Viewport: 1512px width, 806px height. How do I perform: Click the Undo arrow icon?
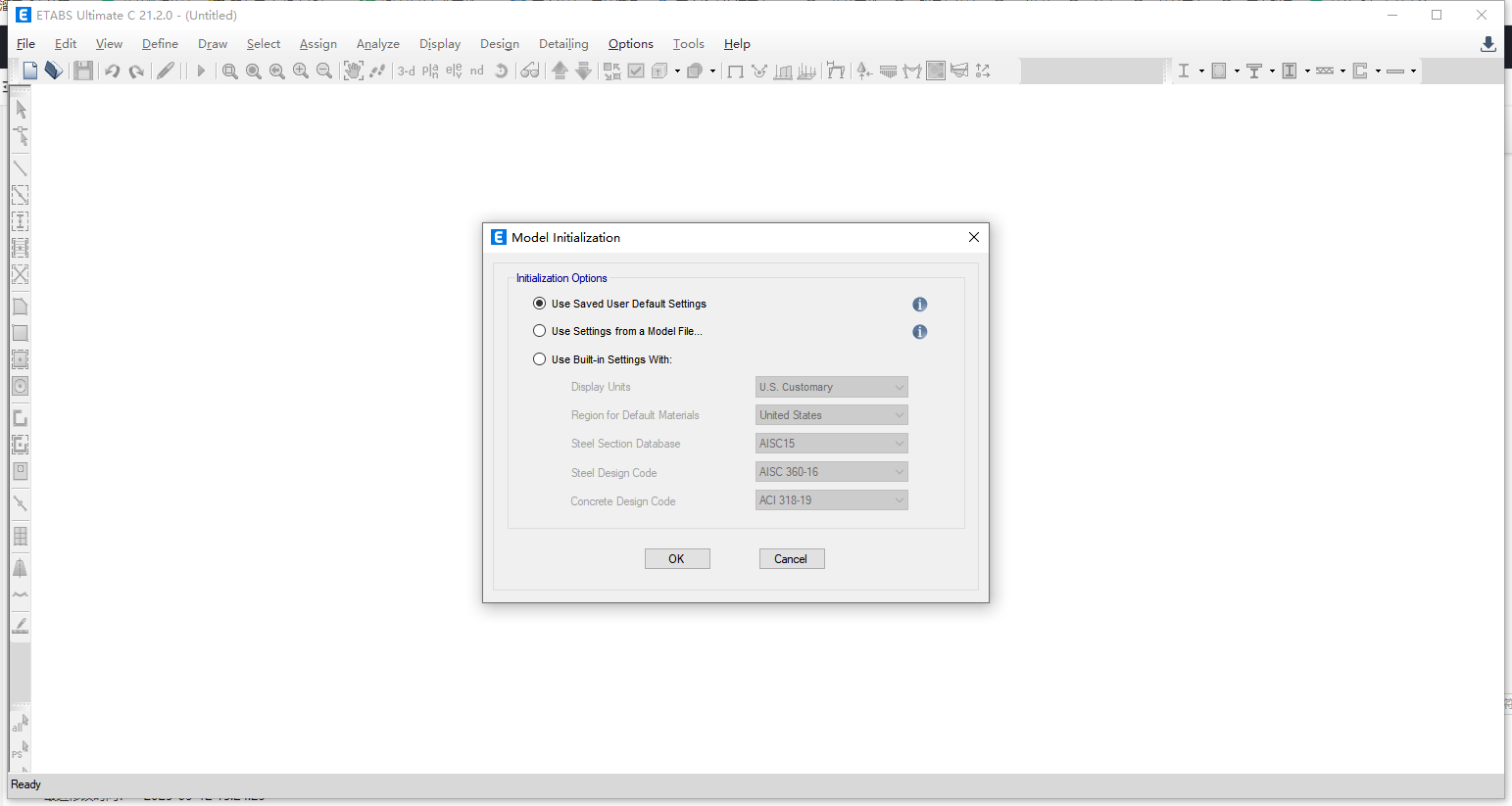(113, 71)
